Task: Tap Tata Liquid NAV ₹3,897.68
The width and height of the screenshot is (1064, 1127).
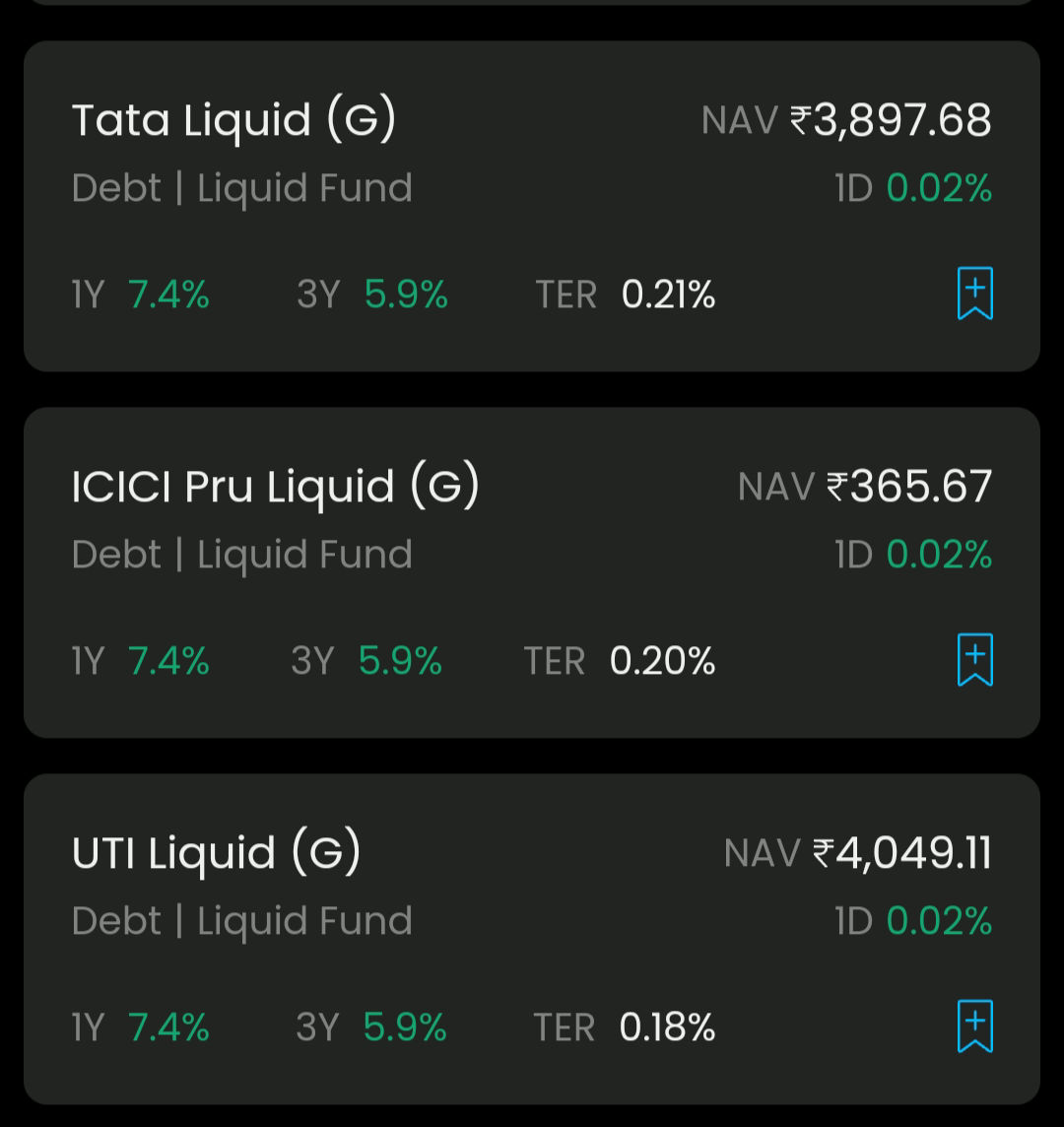Action: point(846,120)
